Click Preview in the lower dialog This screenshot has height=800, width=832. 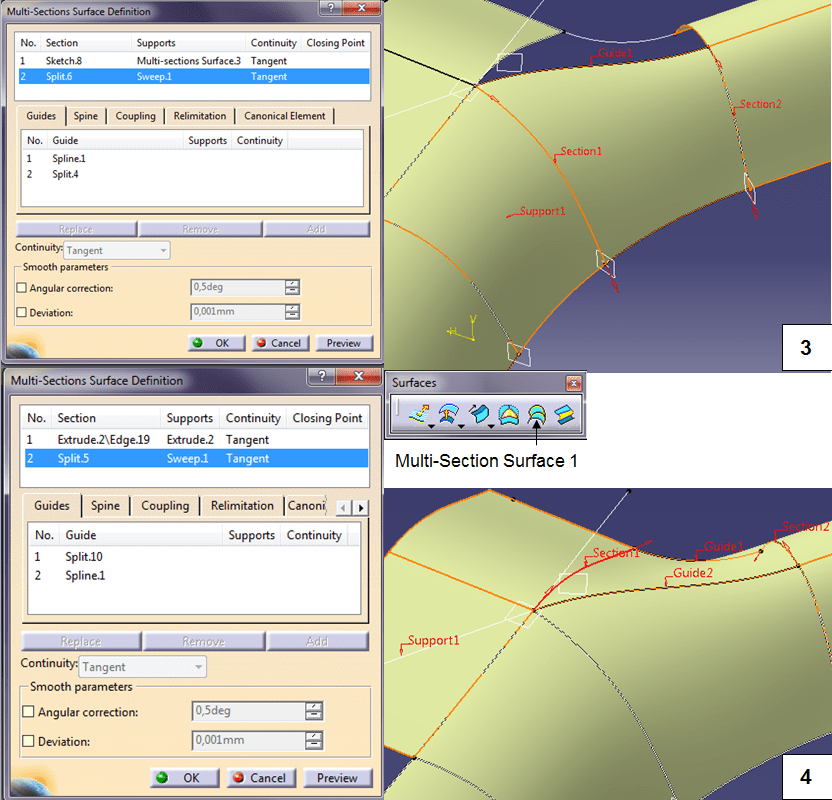point(337,778)
